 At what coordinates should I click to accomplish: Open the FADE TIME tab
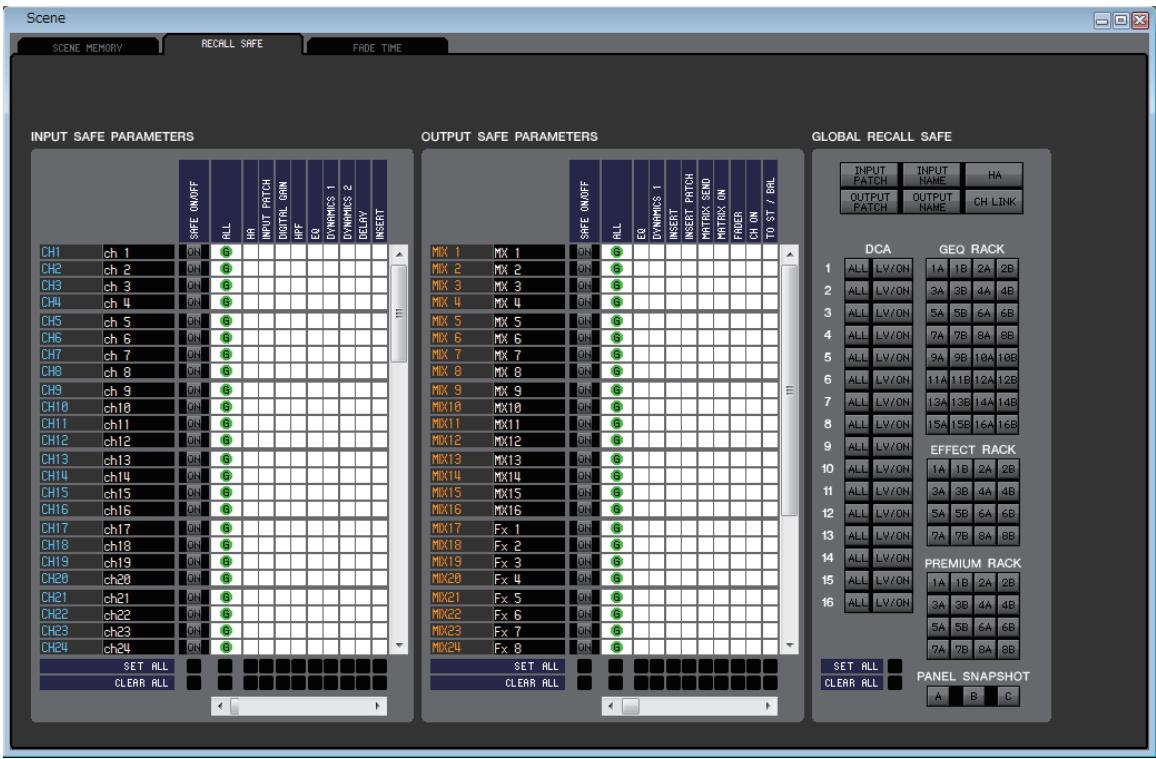pos(377,47)
